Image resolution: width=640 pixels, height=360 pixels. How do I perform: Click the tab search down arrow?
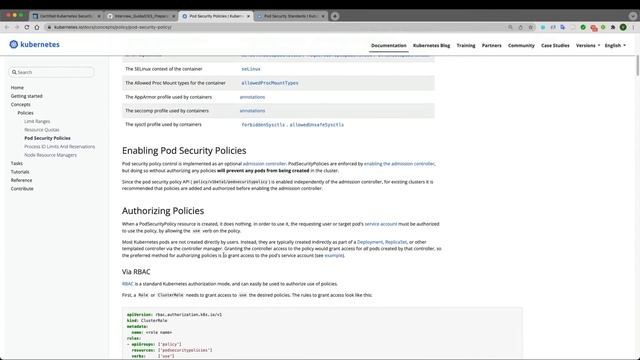633,16
